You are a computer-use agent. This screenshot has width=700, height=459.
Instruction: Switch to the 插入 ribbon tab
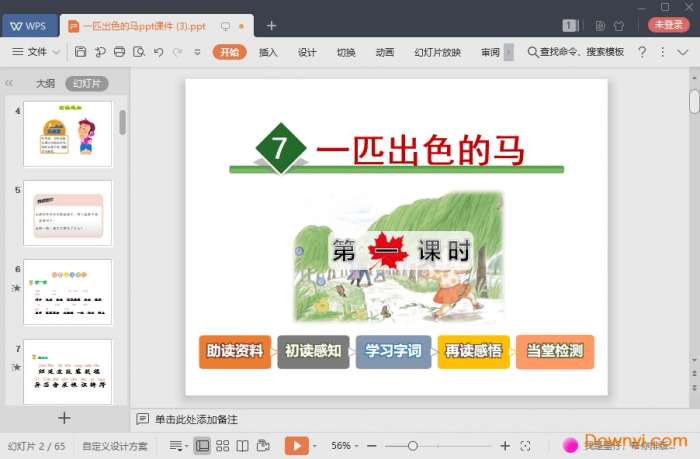[x=268, y=52]
